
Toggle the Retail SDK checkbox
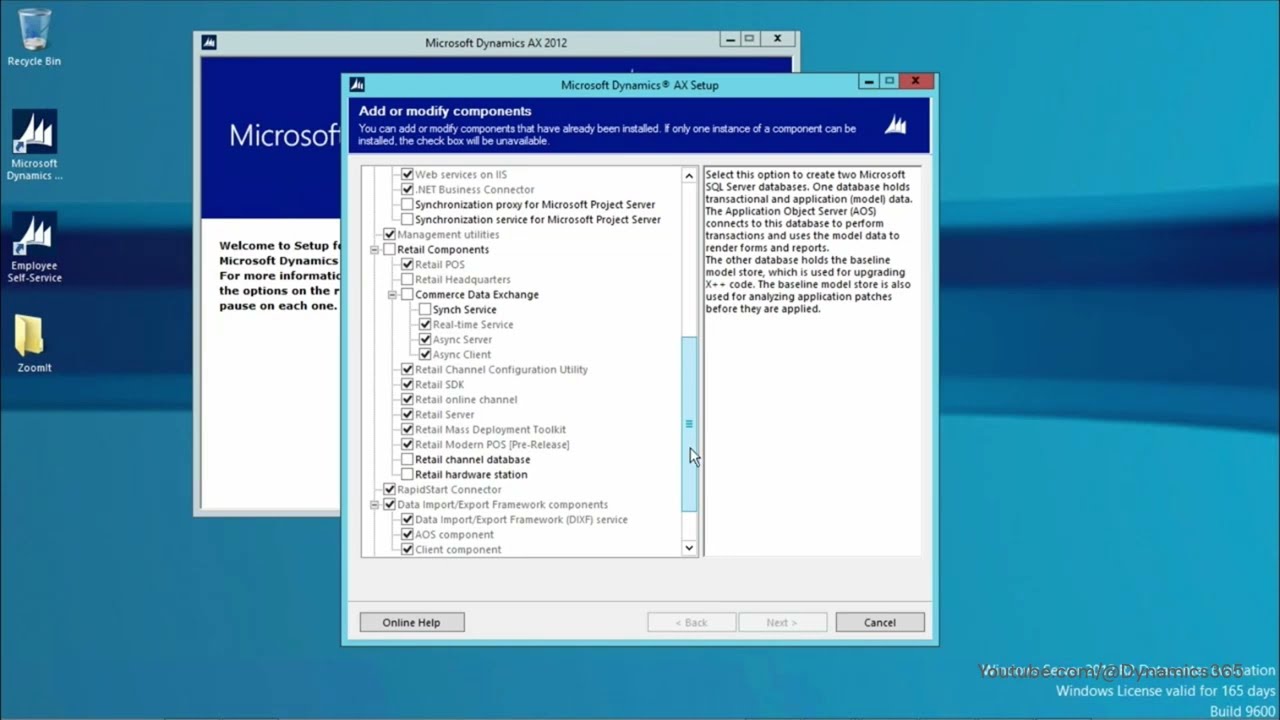pyautogui.click(x=407, y=385)
